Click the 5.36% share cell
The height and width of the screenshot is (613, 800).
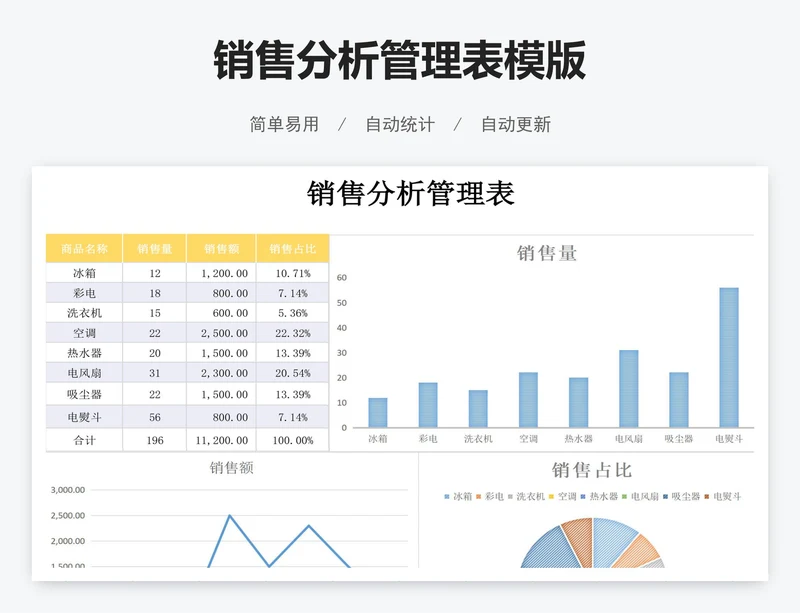click(293, 313)
